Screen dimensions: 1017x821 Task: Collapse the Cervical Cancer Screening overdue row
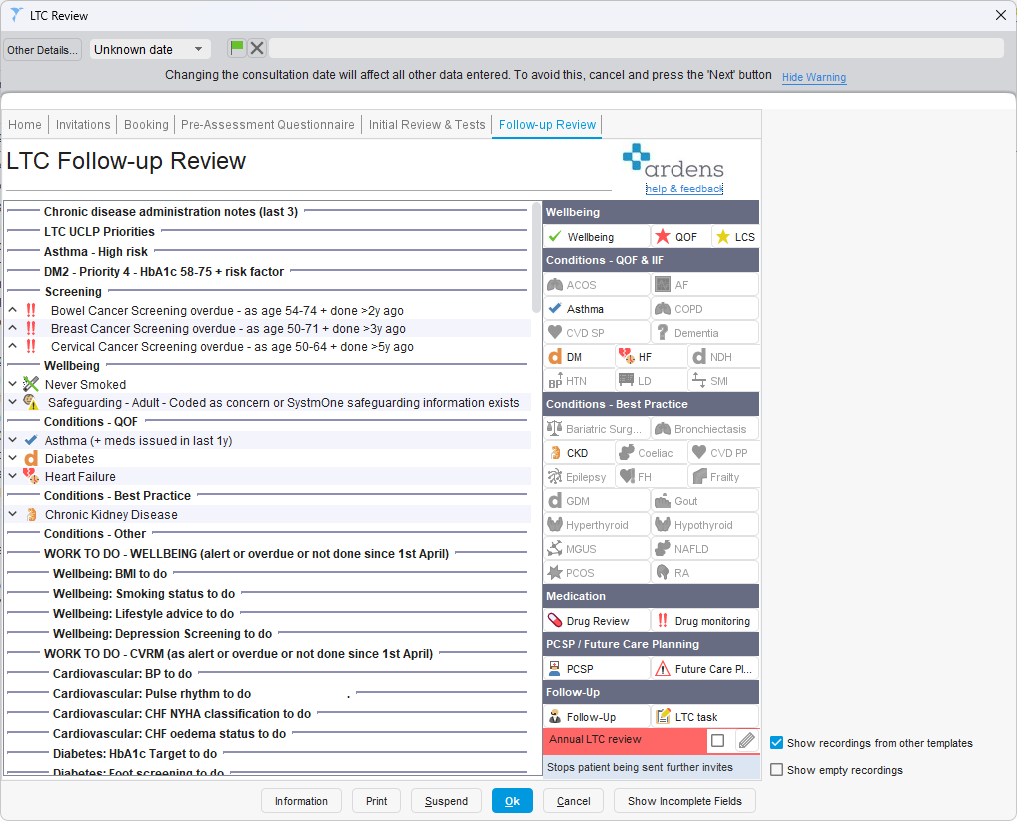12,347
